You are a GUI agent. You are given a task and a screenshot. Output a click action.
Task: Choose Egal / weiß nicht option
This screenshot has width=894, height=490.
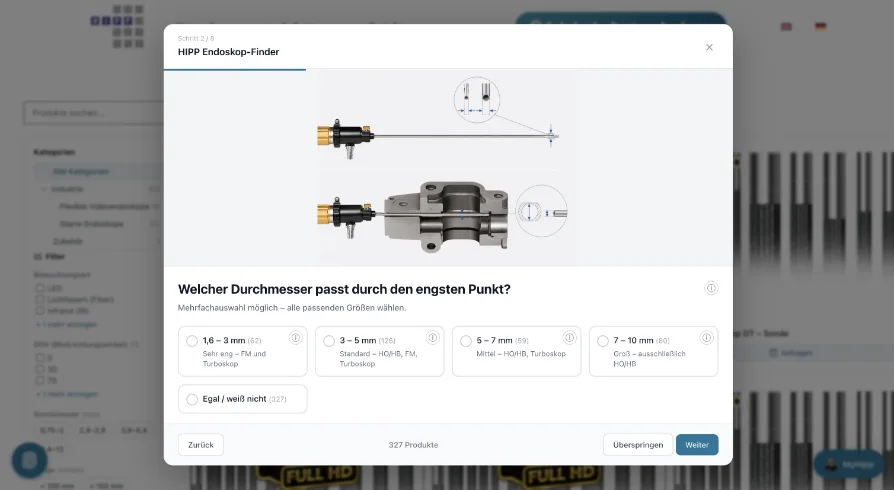coord(242,399)
